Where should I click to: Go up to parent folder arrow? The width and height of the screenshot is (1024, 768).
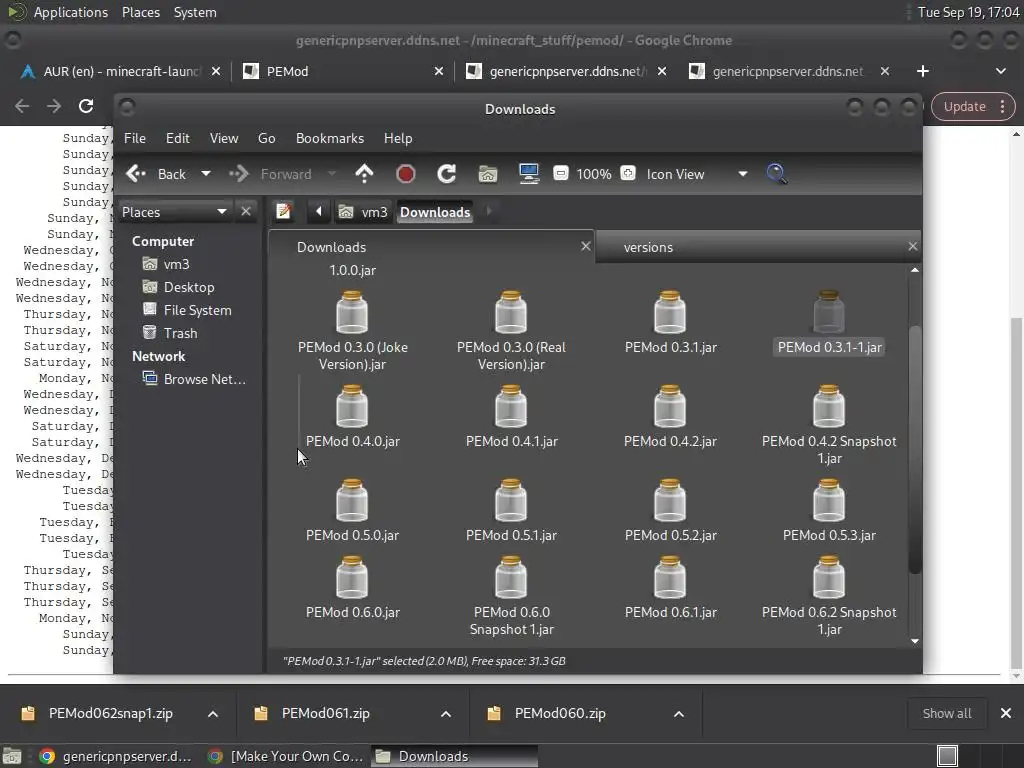click(364, 174)
